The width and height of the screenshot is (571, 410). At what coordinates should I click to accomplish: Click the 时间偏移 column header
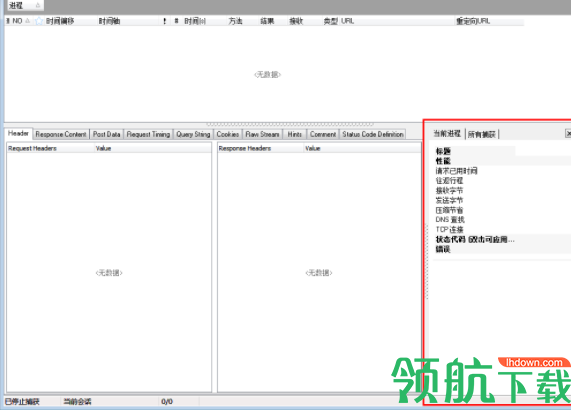60,21
